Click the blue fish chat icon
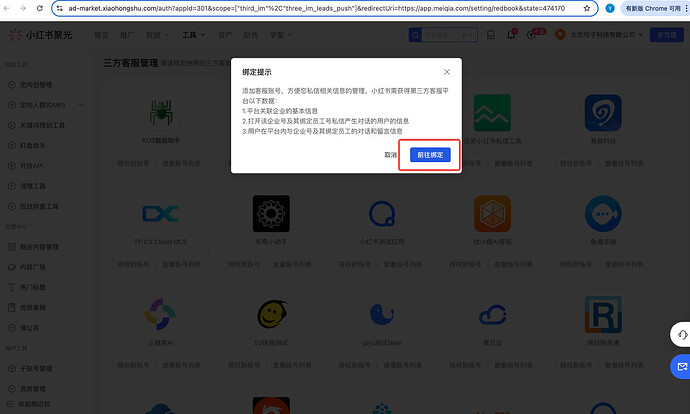Image resolution: width=690 pixels, height=414 pixels. click(603, 214)
